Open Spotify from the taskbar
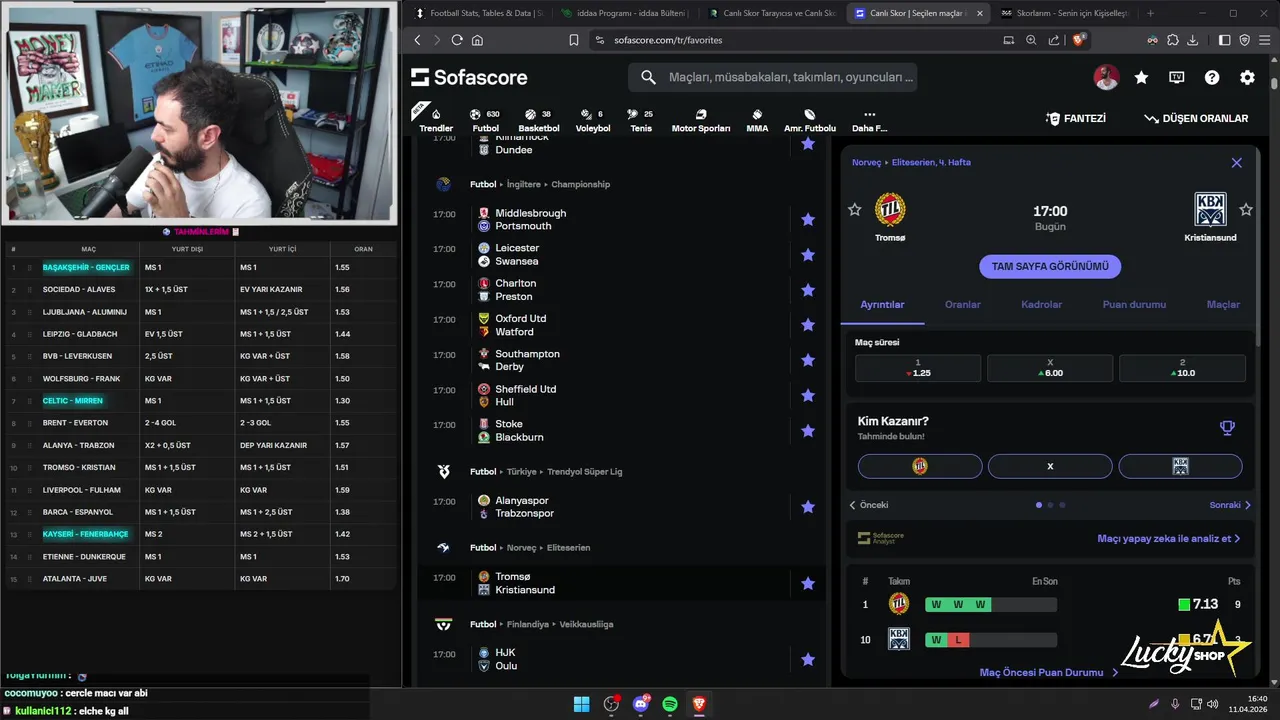This screenshot has width=1280, height=720. (x=670, y=704)
